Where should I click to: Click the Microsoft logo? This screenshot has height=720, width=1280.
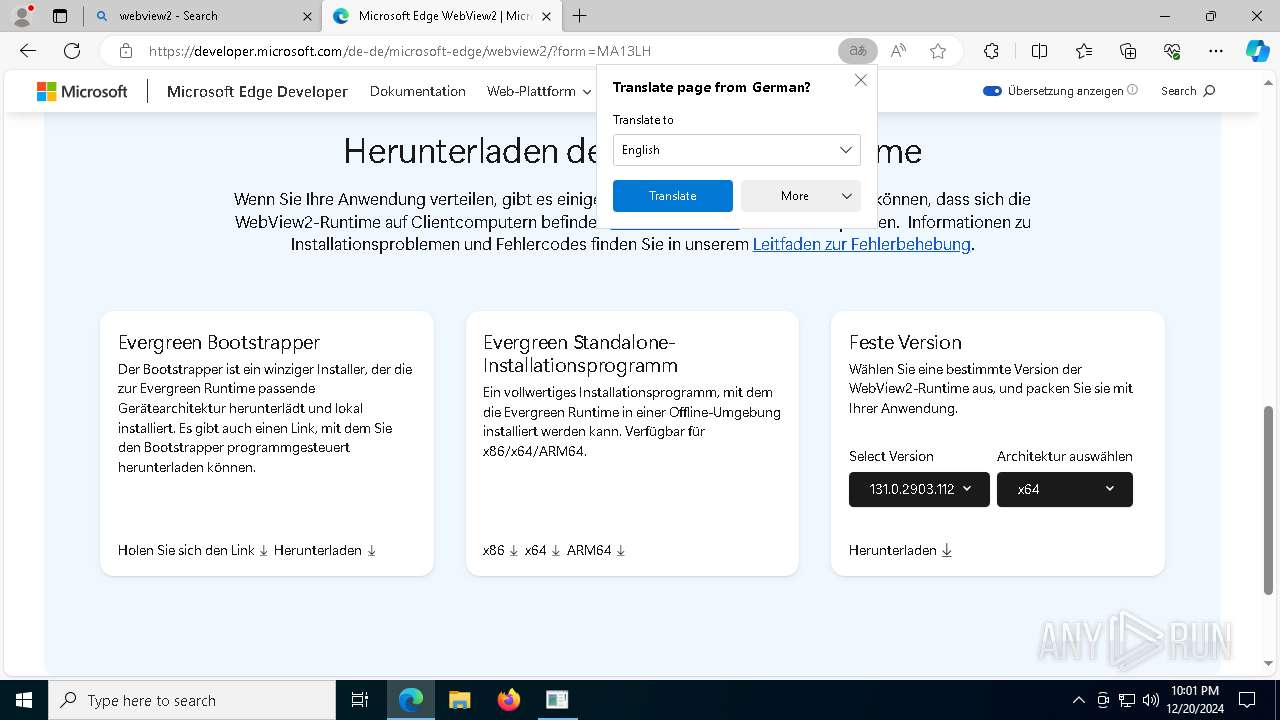coord(82,91)
